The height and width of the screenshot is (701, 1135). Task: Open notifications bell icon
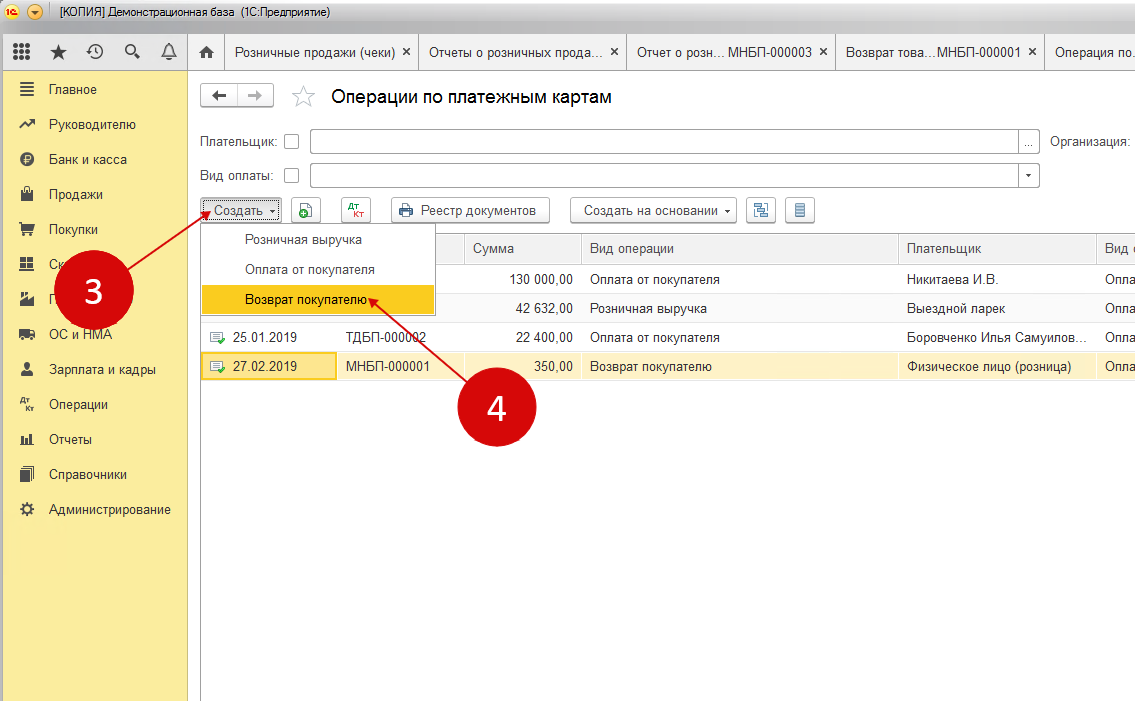click(168, 52)
